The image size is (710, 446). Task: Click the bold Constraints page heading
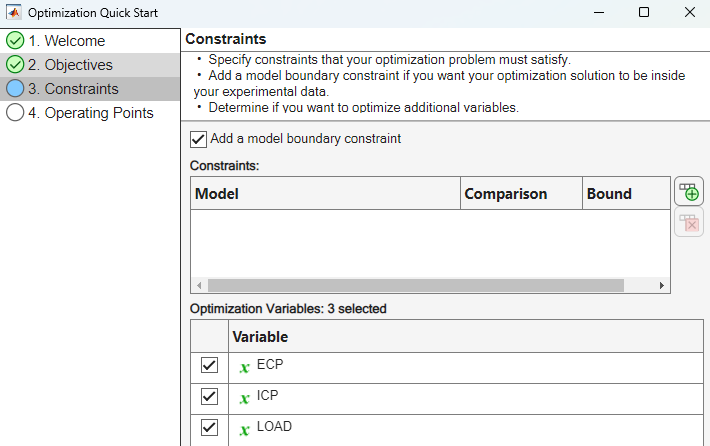(x=225, y=39)
